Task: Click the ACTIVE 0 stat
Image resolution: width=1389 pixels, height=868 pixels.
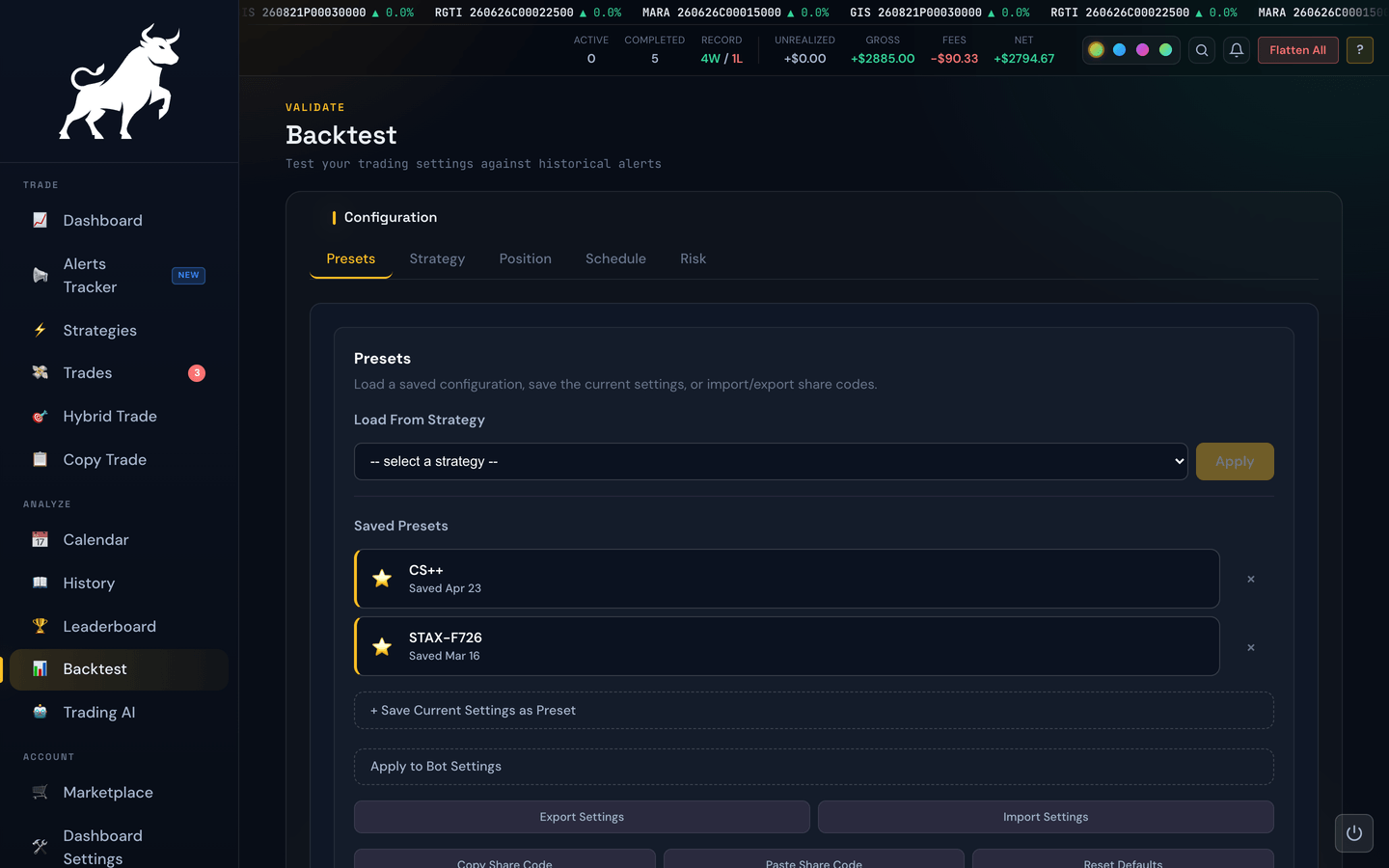Action: (591, 50)
